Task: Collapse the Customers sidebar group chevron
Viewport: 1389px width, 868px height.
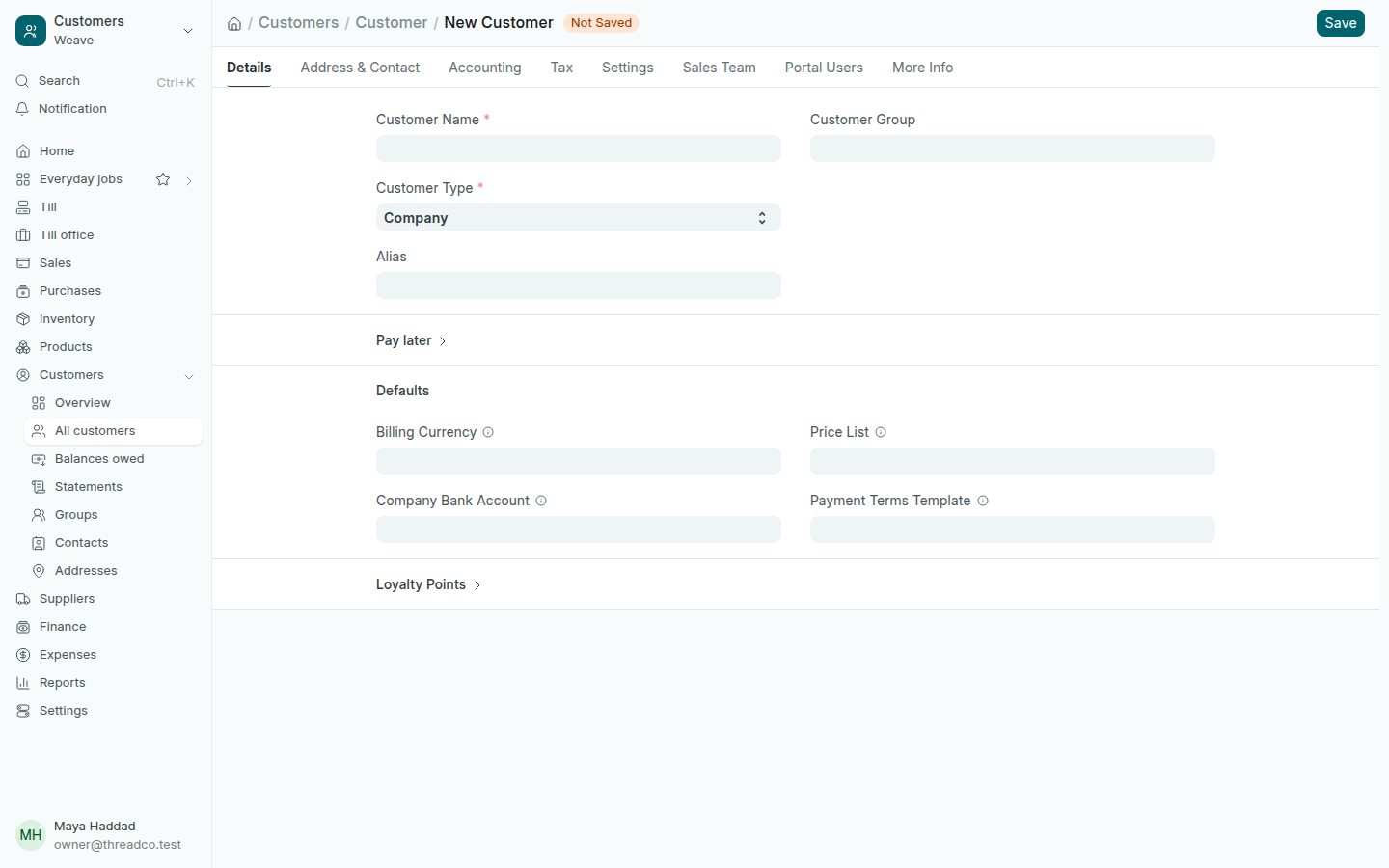Action: coord(189,376)
